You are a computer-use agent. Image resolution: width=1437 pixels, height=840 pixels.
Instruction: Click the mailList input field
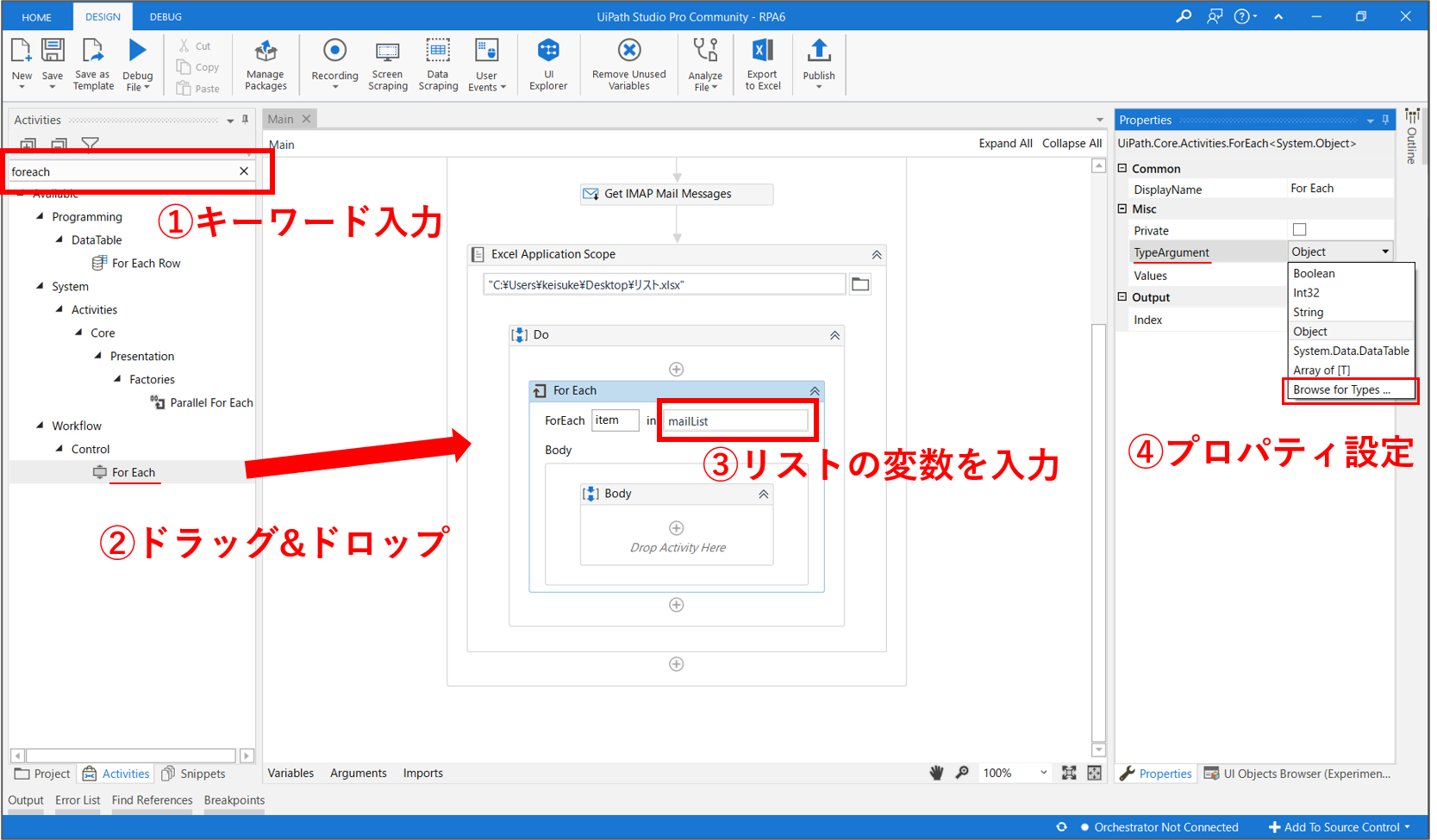pyautogui.click(x=735, y=421)
